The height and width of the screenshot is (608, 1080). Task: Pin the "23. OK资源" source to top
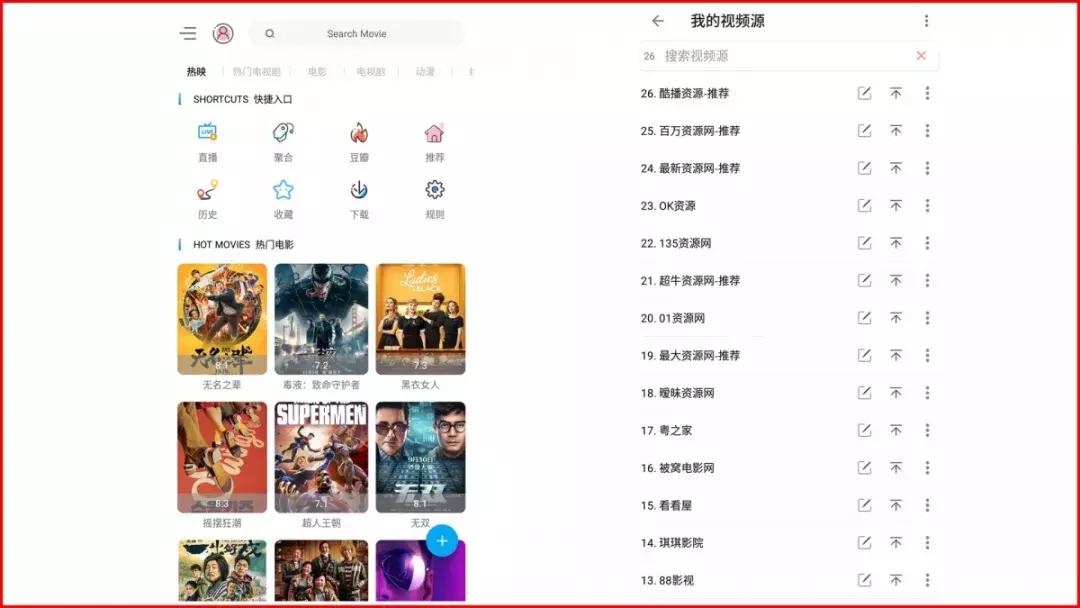pyautogui.click(x=897, y=205)
